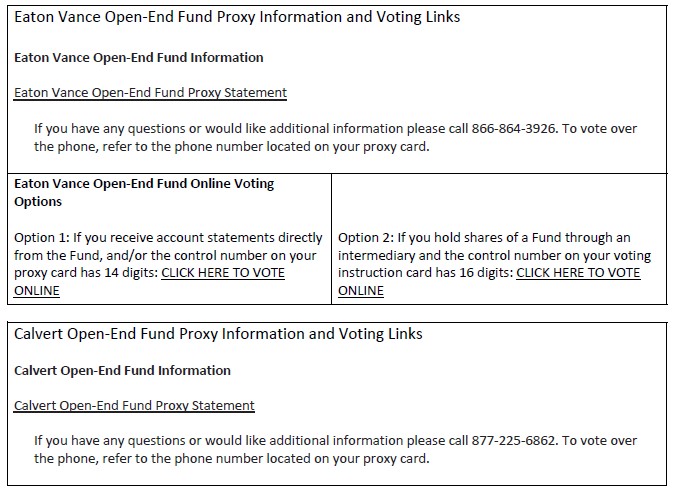Open the Eaton Vance Open-End Fund Proxy Statement link
The height and width of the screenshot is (491, 676).
coord(150,93)
